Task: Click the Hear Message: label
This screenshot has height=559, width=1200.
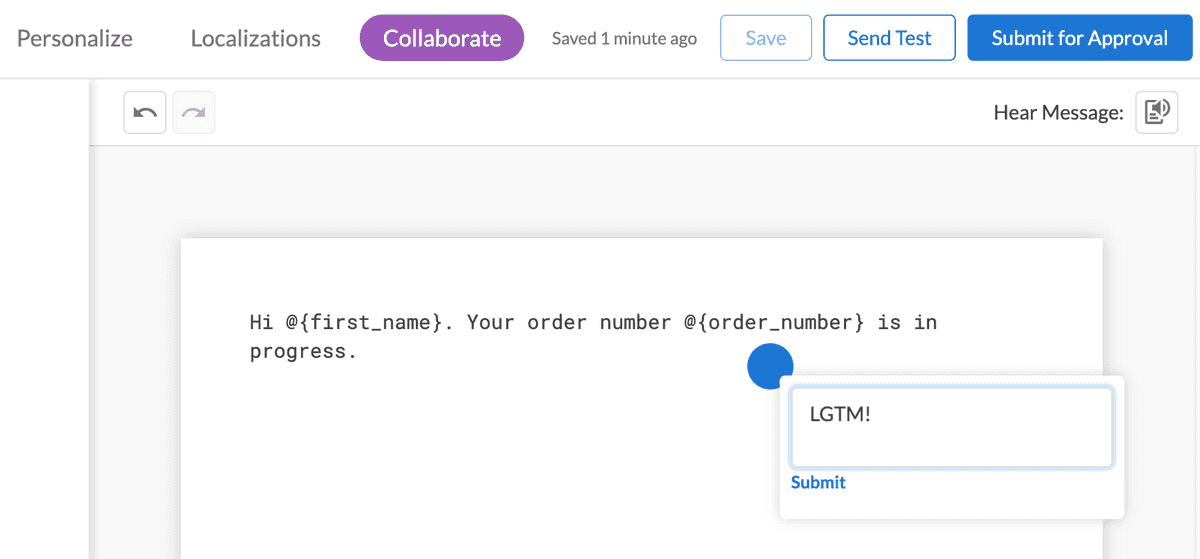Action: click(1059, 113)
